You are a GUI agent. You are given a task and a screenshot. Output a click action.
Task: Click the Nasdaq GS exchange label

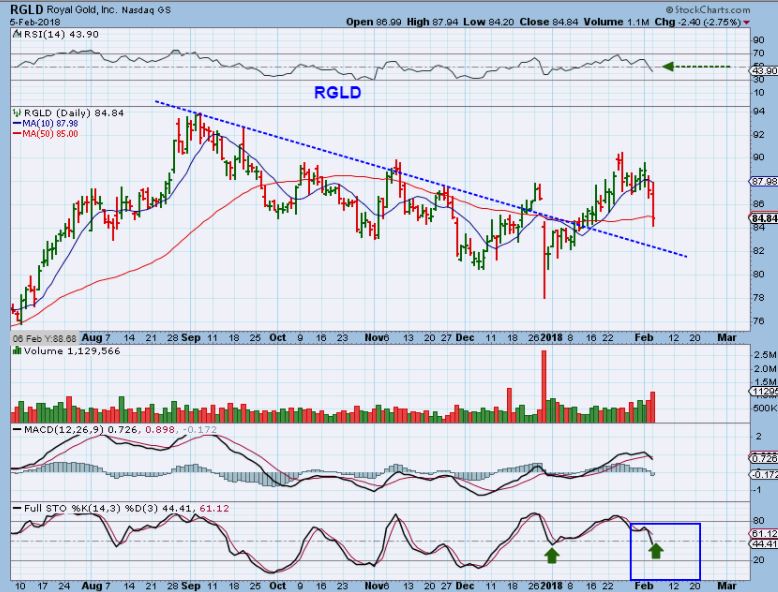146,10
